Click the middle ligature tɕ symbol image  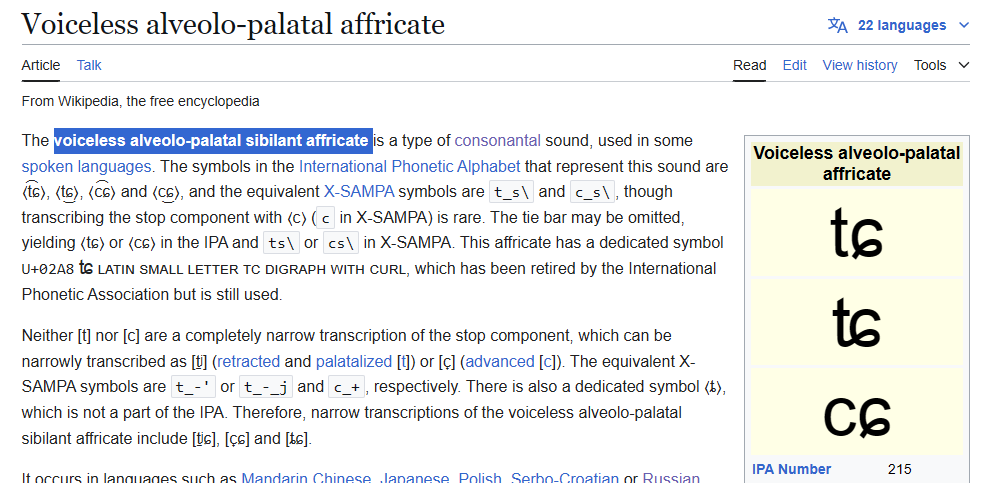(x=856, y=323)
